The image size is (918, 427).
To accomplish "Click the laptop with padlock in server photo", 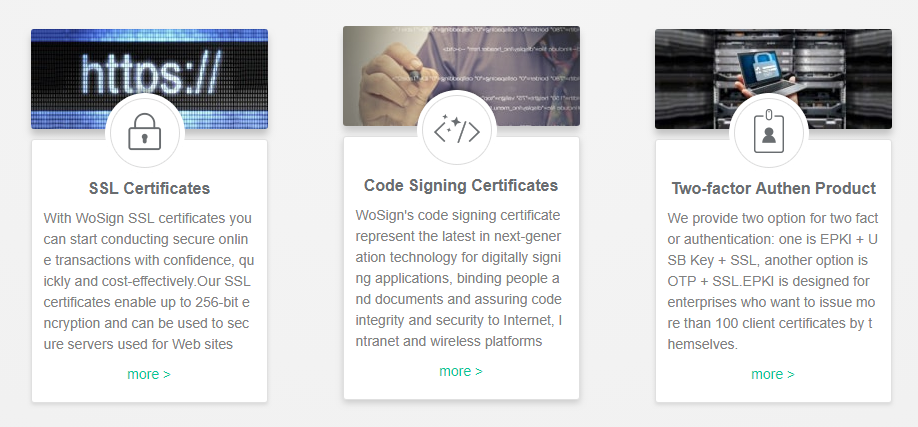I will coord(767,74).
